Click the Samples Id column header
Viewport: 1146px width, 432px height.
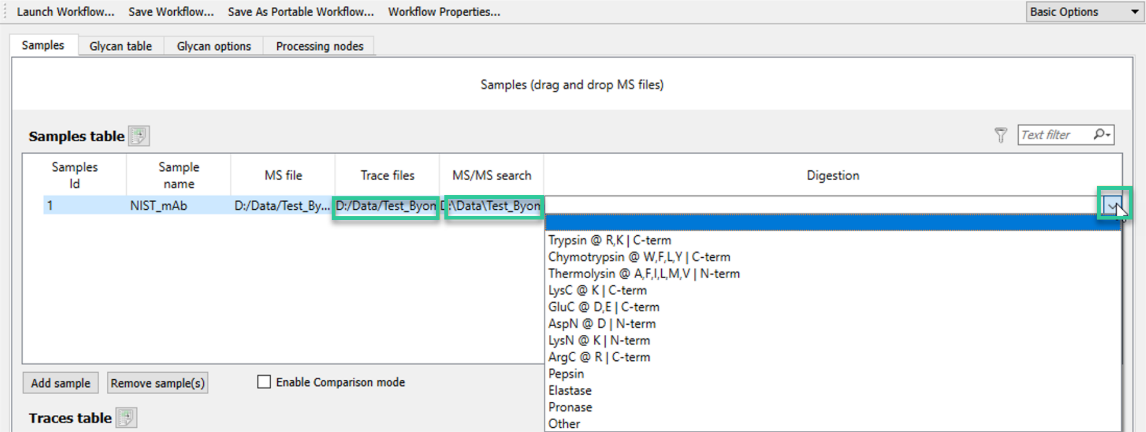75,175
